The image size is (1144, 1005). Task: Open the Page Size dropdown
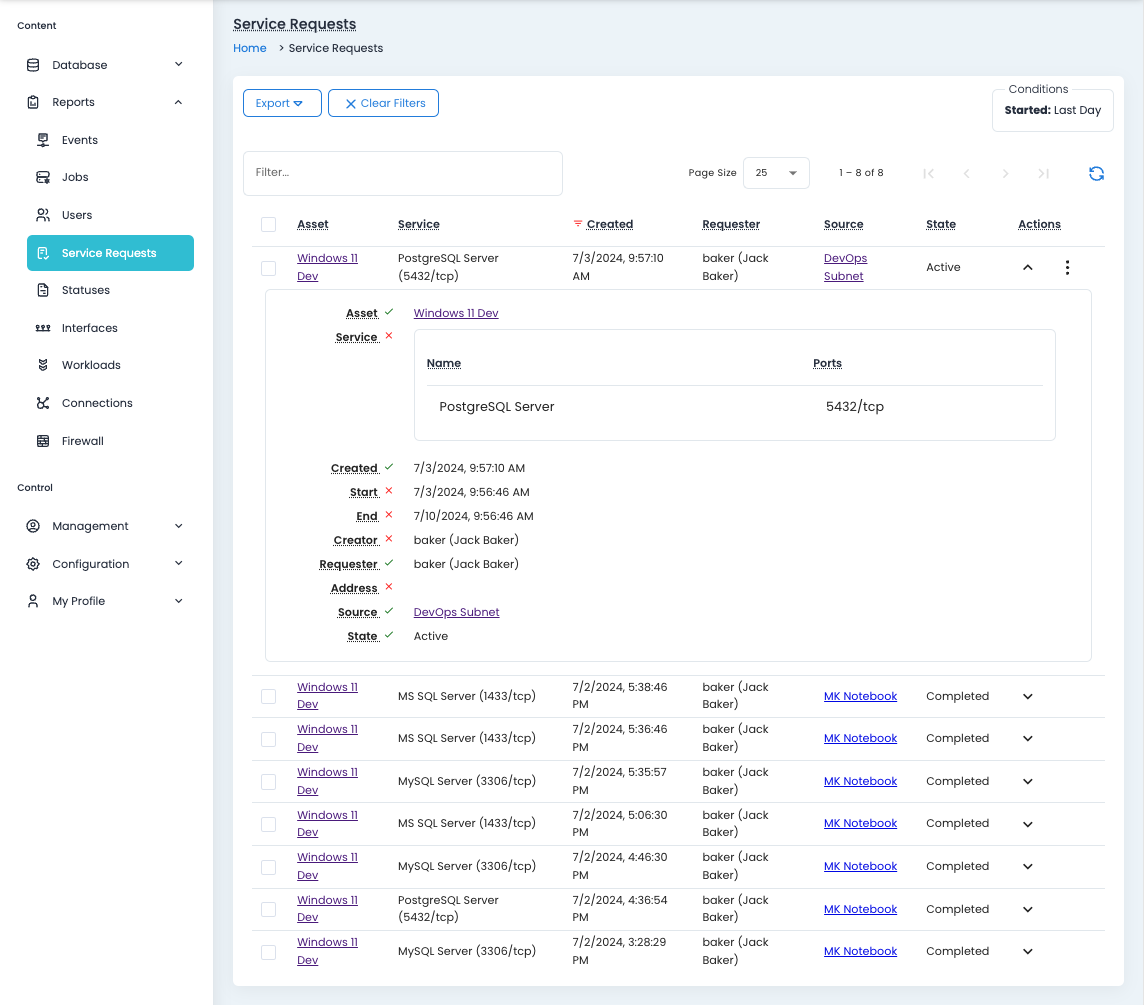(x=776, y=173)
